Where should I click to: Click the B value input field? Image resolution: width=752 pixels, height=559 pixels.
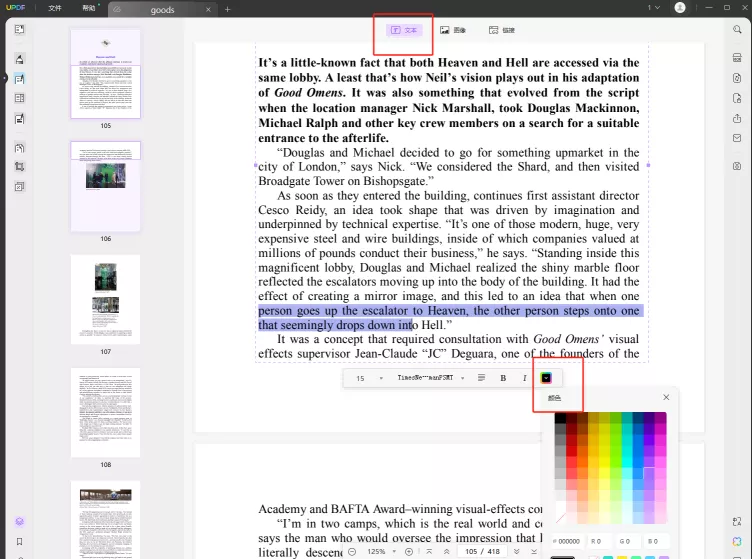point(656,541)
